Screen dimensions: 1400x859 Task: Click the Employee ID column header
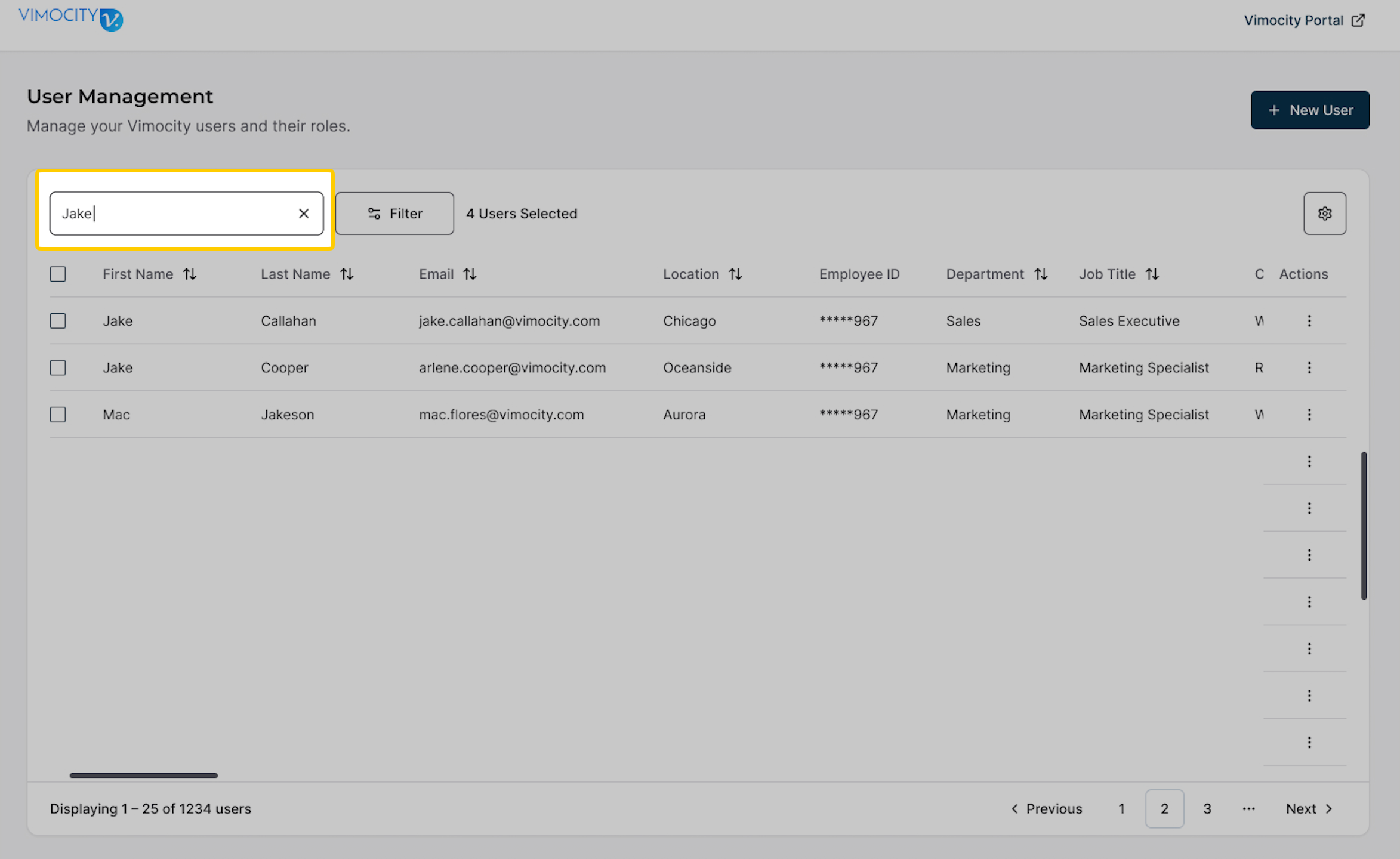pyautogui.click(x=859, y=274)
